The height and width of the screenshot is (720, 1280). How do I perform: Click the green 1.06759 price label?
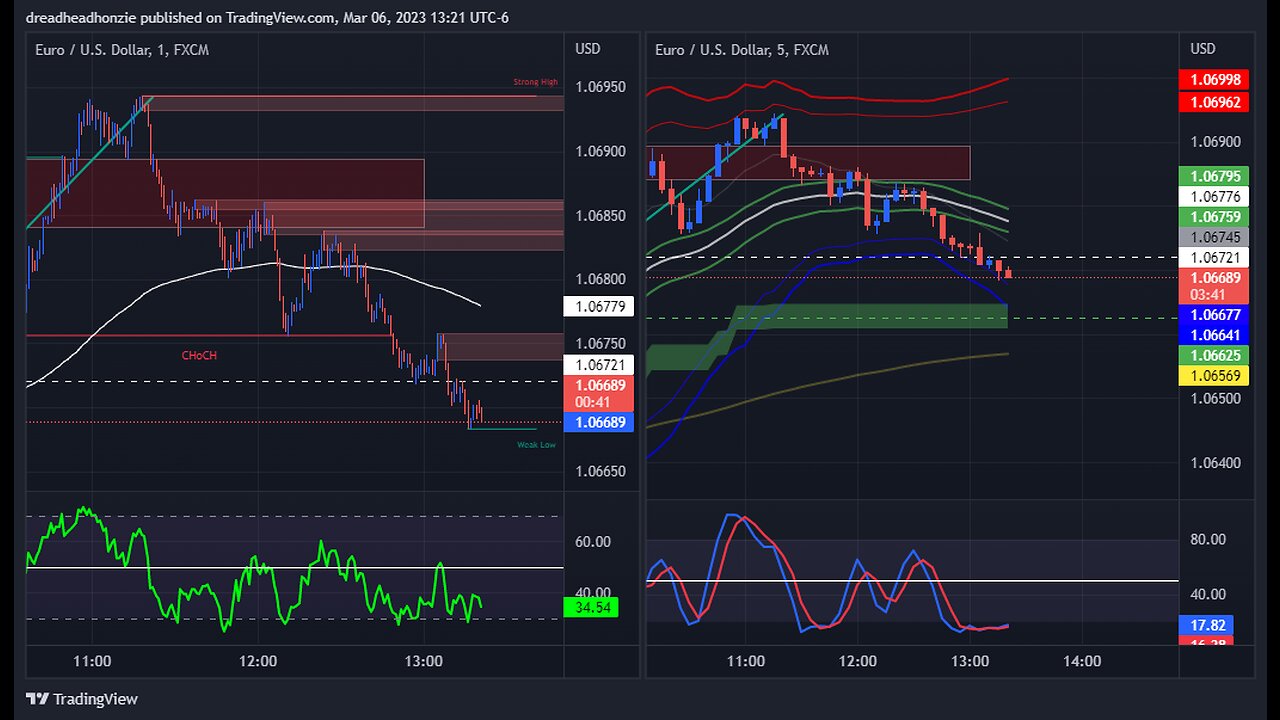tap(1216, 217)
